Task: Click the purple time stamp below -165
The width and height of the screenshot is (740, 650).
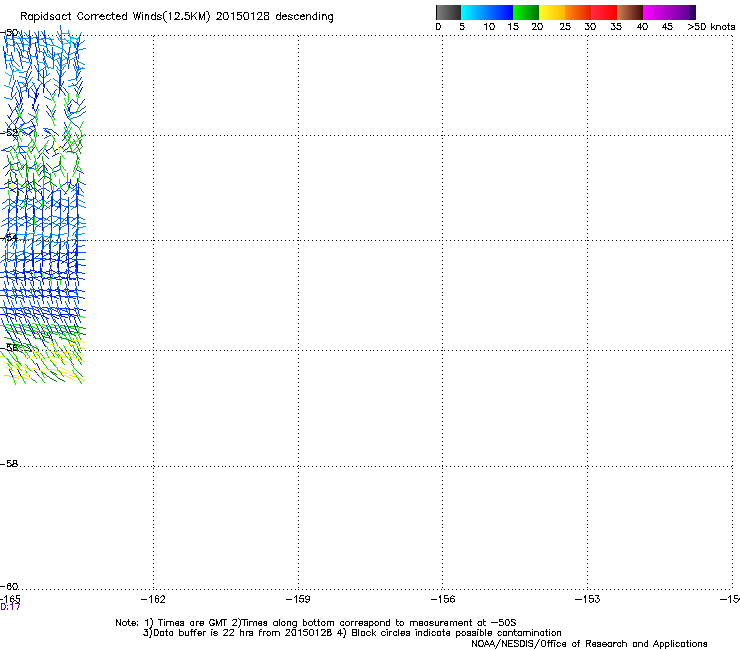Action: (10, 607)
